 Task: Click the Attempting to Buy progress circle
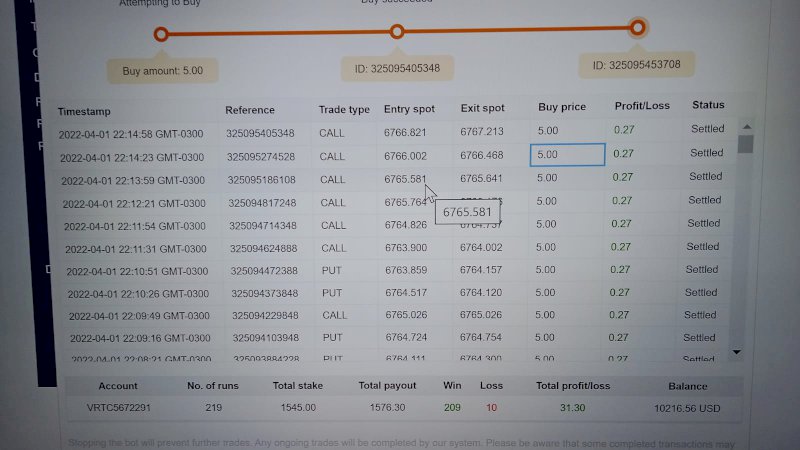[x=161, y=34]
